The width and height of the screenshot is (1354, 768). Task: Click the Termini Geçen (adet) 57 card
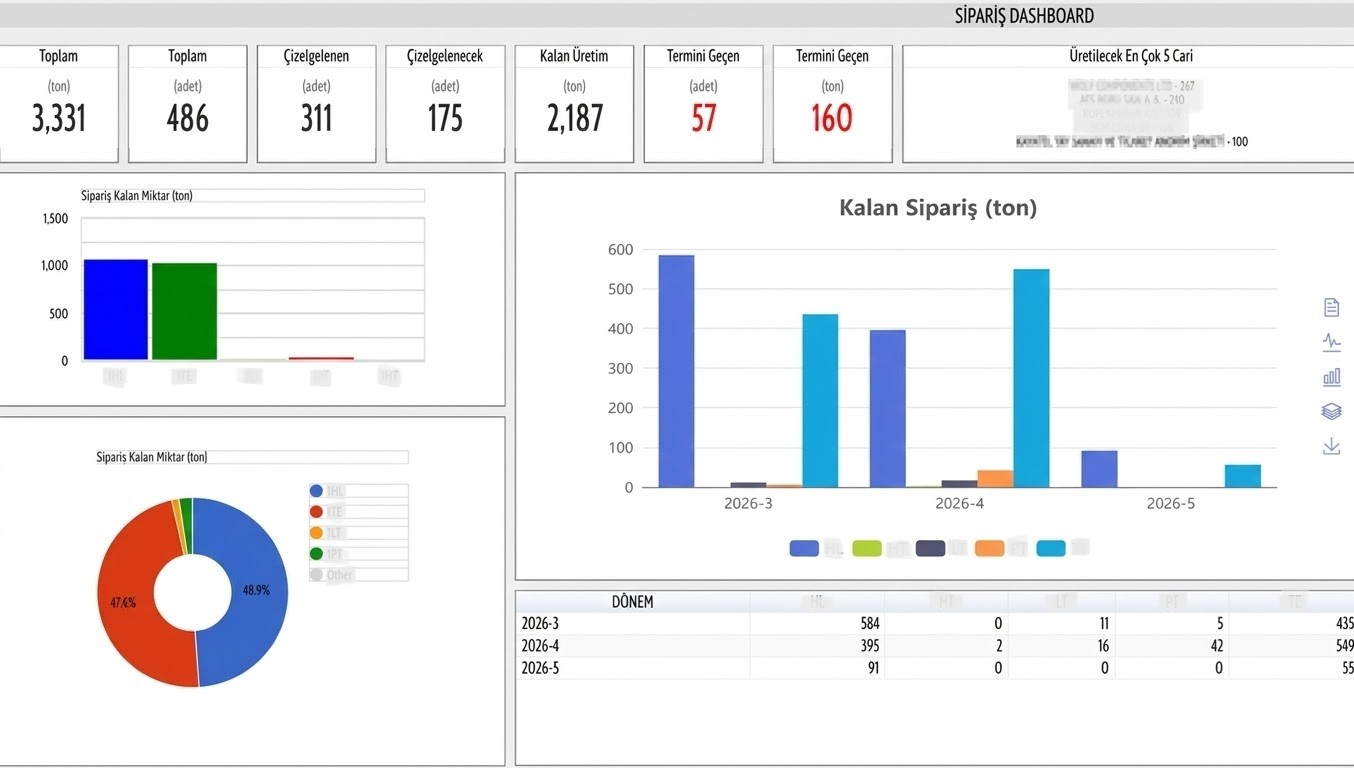[703, 104]
